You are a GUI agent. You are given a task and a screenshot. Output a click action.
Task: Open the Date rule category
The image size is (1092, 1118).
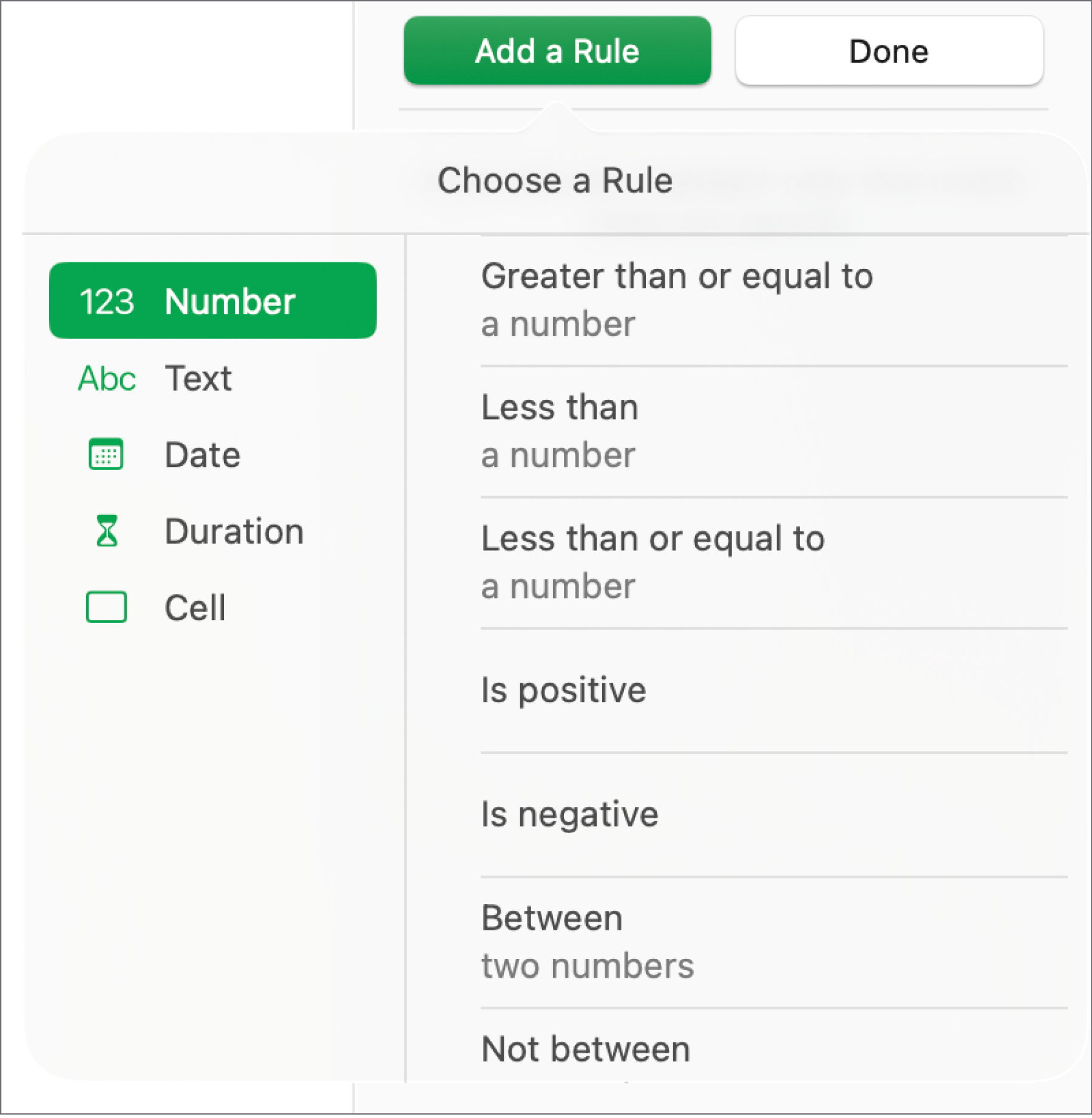tap(203, 455)
